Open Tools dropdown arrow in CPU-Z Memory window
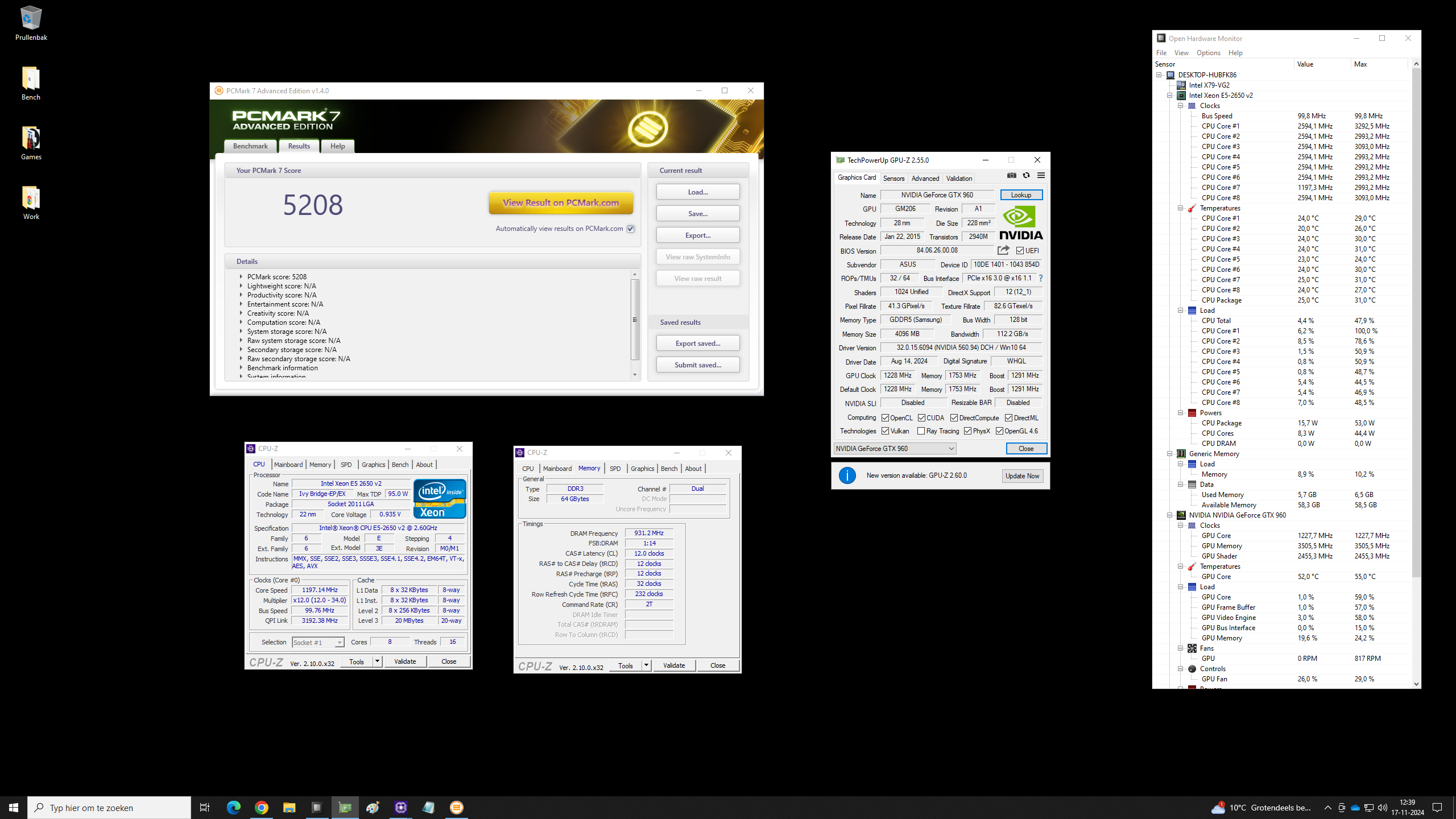The image size is (1456, 819). (x=646, y=665)
